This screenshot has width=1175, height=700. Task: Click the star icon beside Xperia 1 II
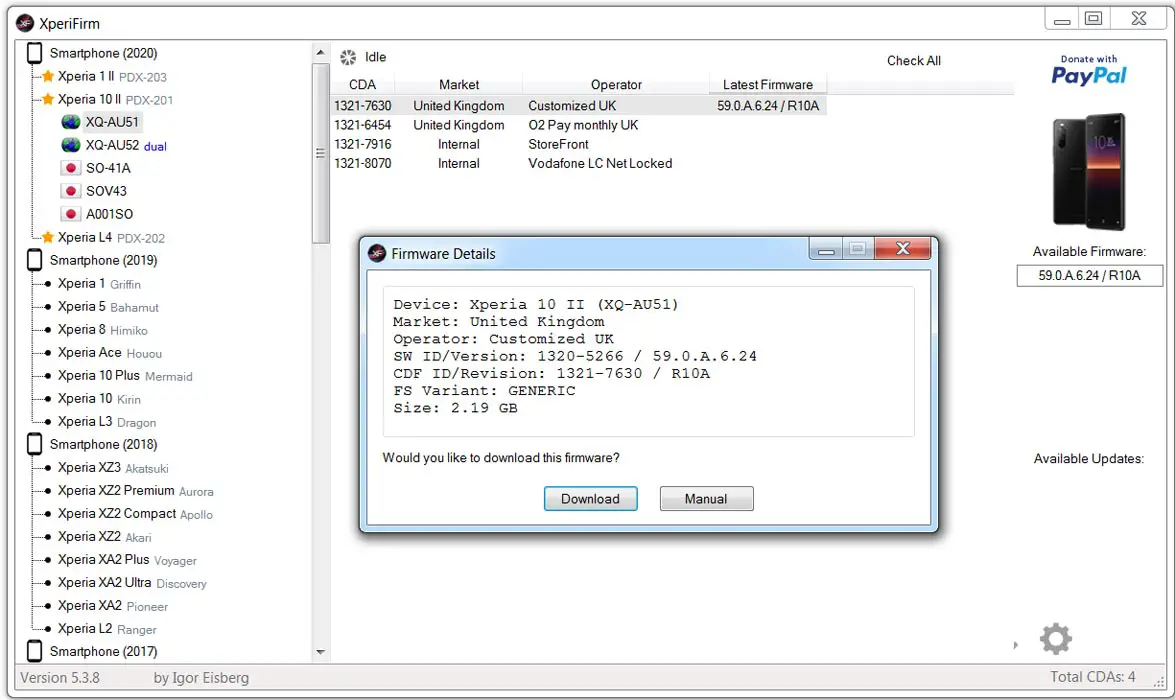coord(48,76)
